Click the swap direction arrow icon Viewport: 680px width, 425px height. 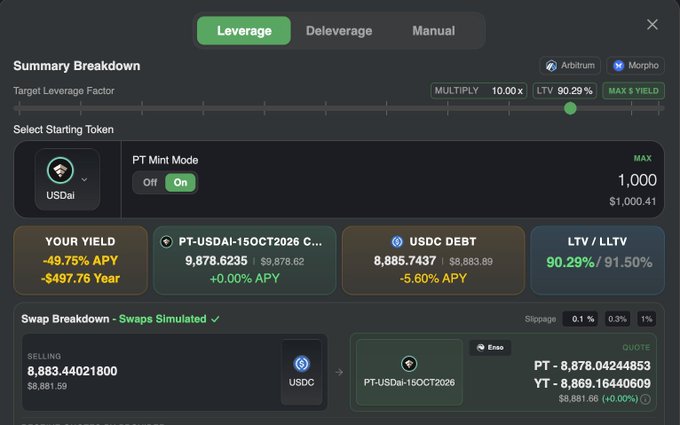tap(339, 372)
